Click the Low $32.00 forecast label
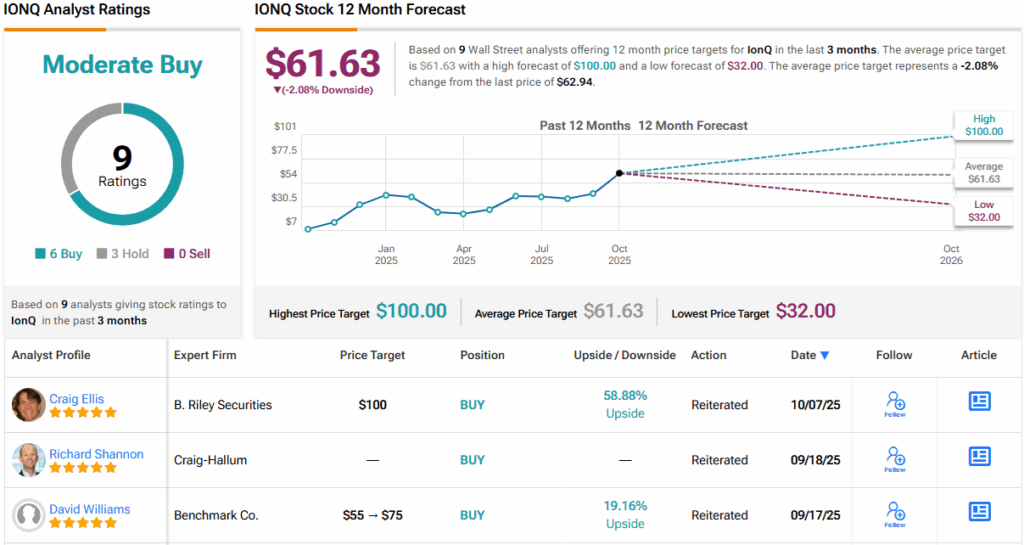This screenshot has width=1024, height=545. coord(982,211)
